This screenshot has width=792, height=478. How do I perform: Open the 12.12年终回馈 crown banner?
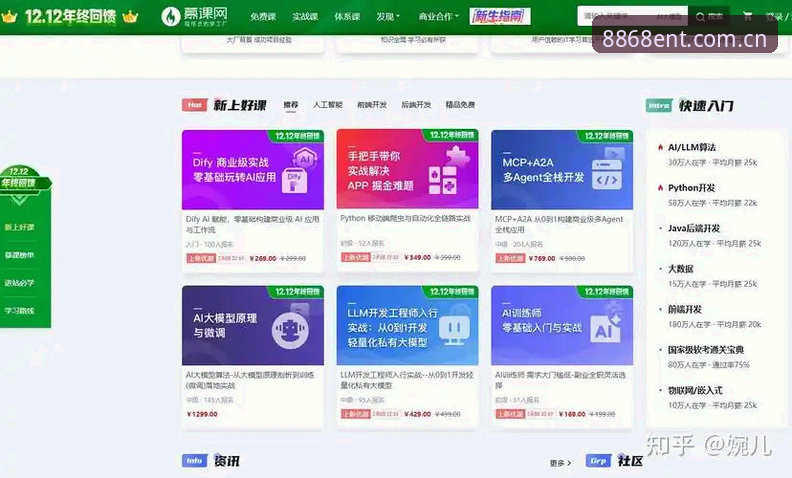[x=70, y=17]
